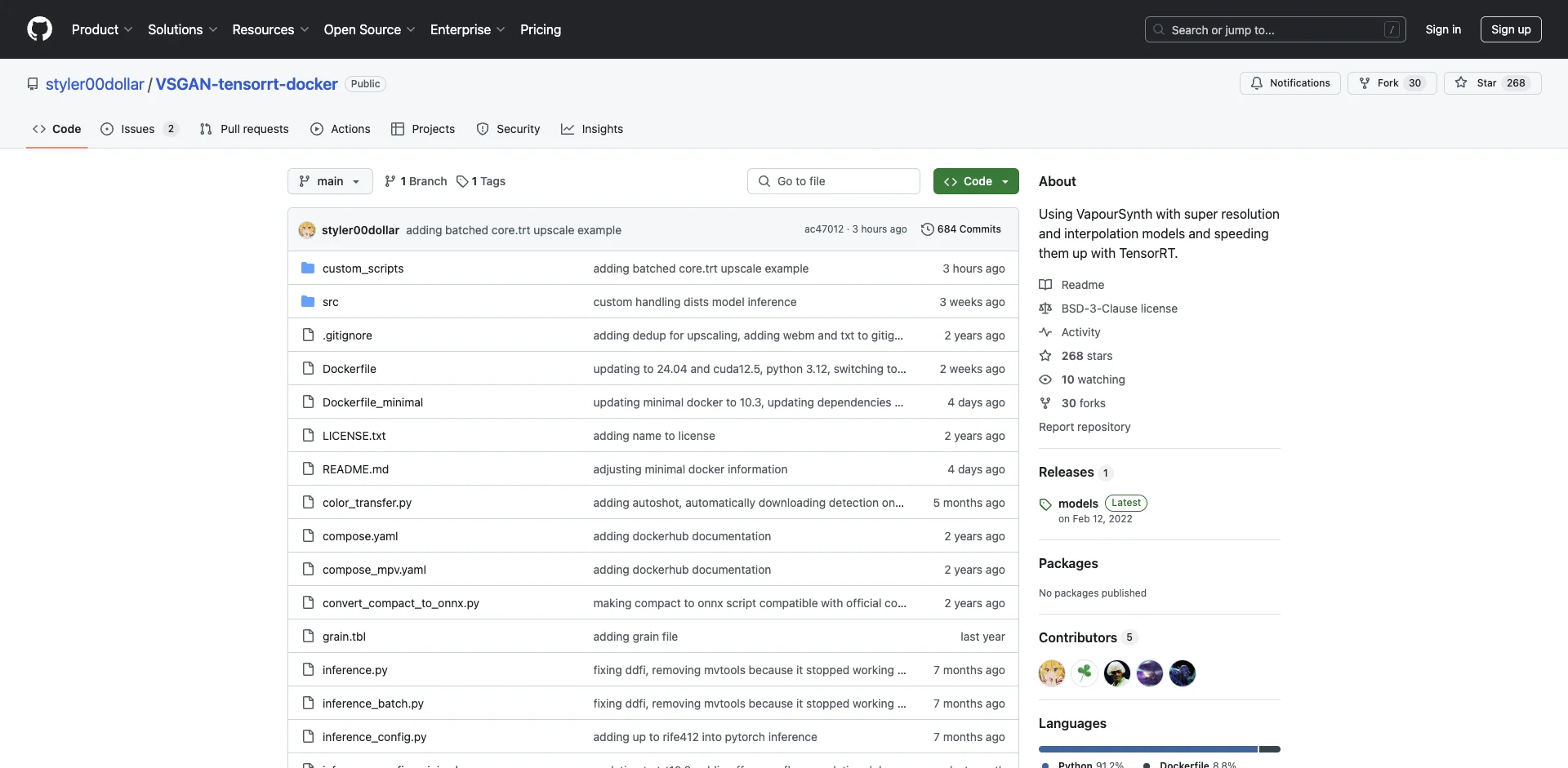Click the Star icon
This screenshot has height=768, width=1568.
pyautogui.click(x=1461, y=83)
